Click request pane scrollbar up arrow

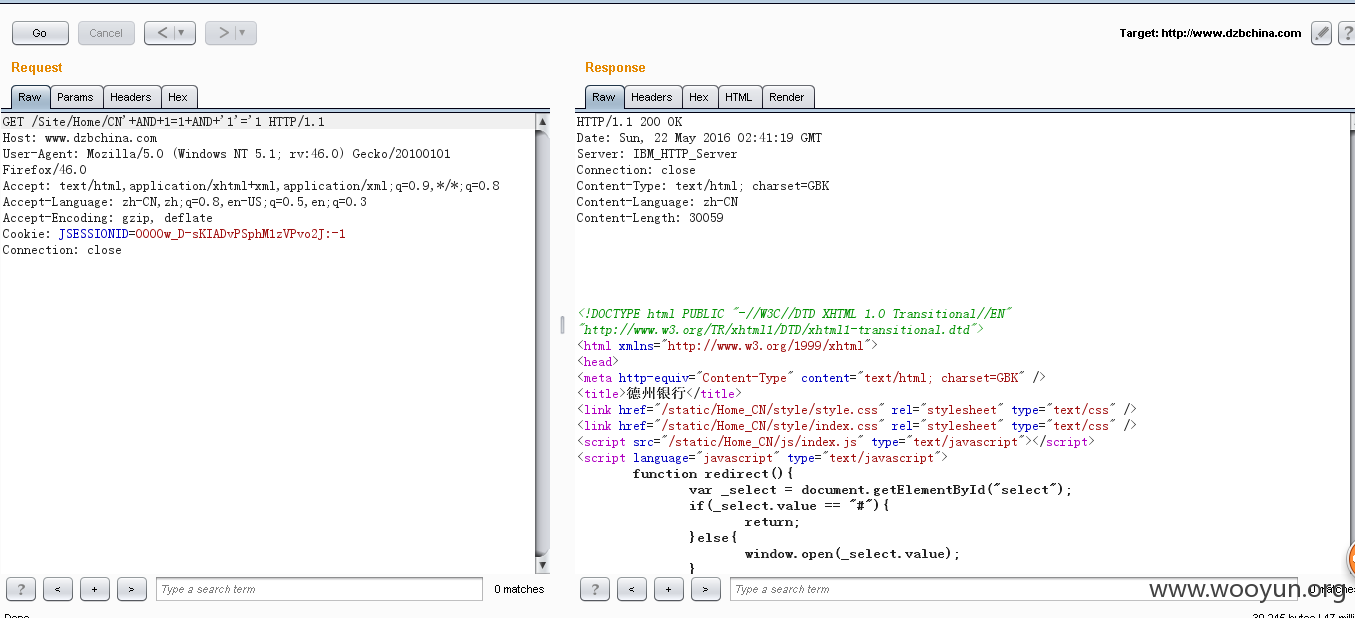coord(543,122)
